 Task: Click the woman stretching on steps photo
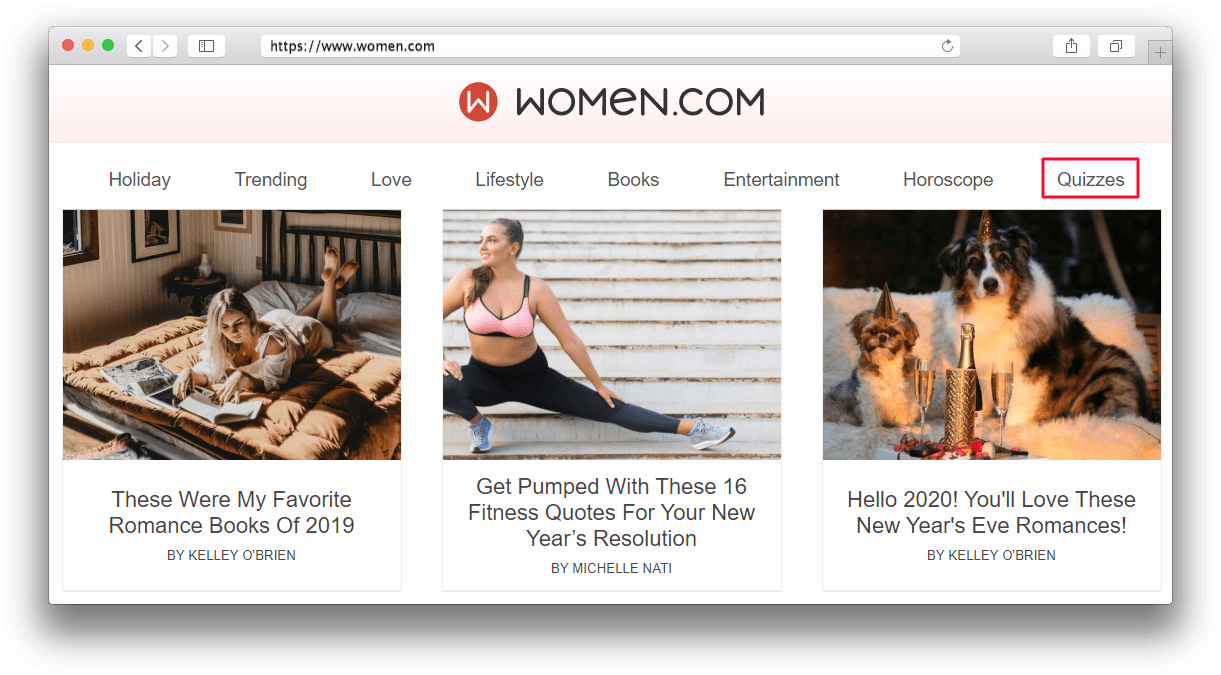[x=612, y=335]
